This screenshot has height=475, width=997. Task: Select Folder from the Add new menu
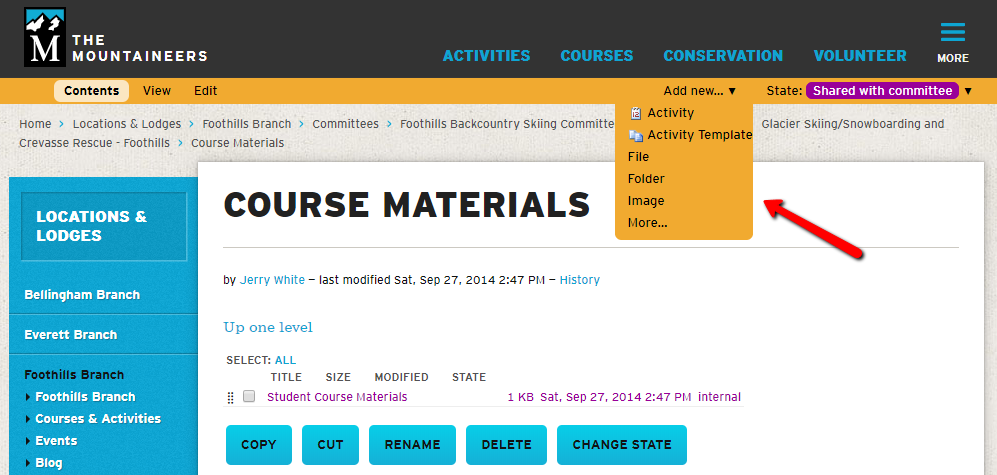point(646,179)
